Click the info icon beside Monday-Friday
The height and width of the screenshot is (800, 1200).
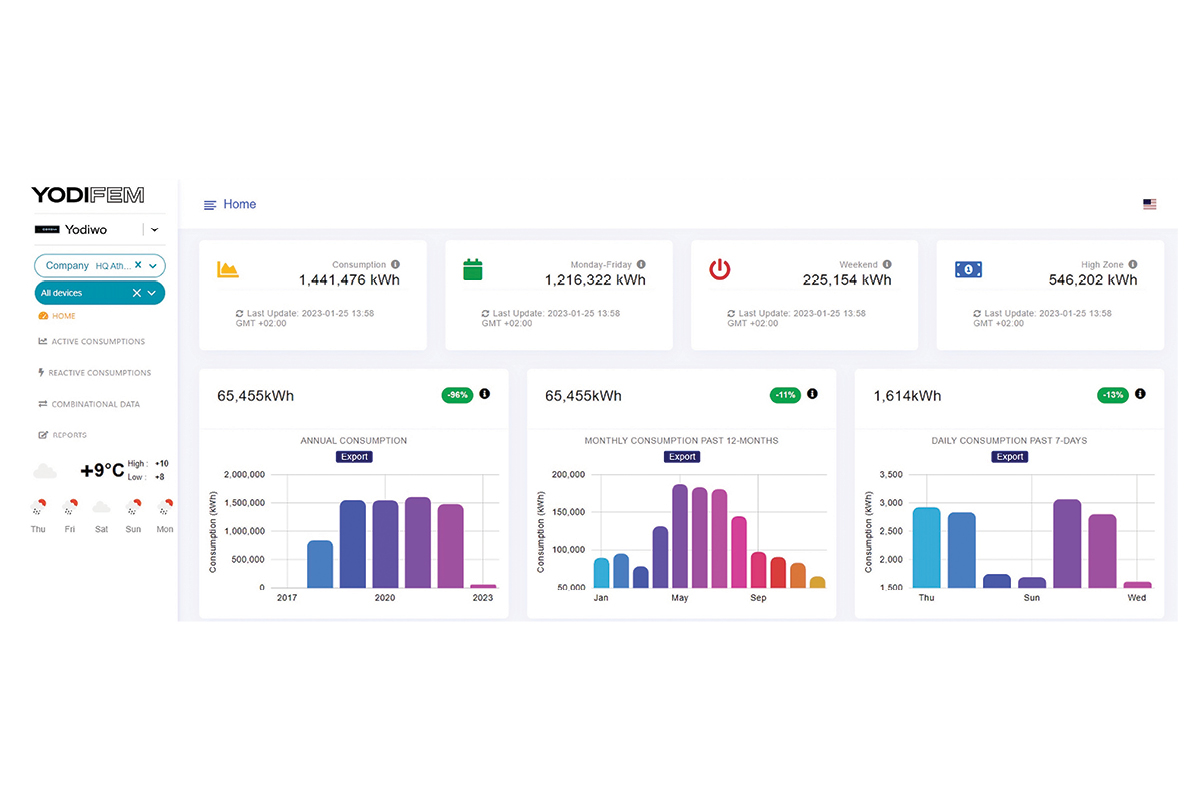(x=641, y=265)
